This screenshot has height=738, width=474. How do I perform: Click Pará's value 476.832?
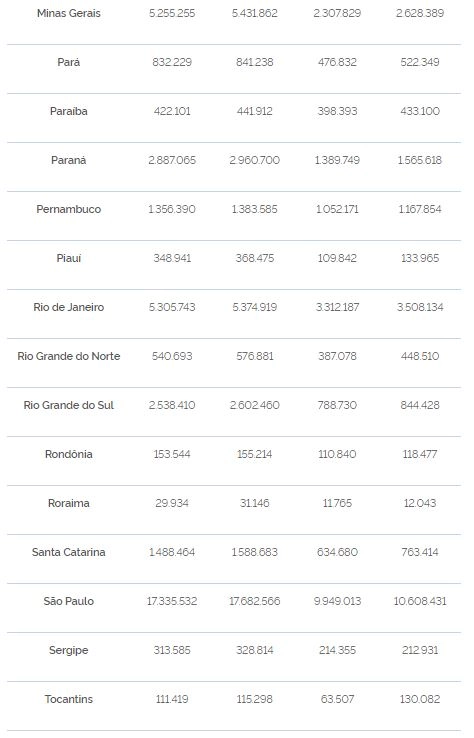tap(337, 62)
